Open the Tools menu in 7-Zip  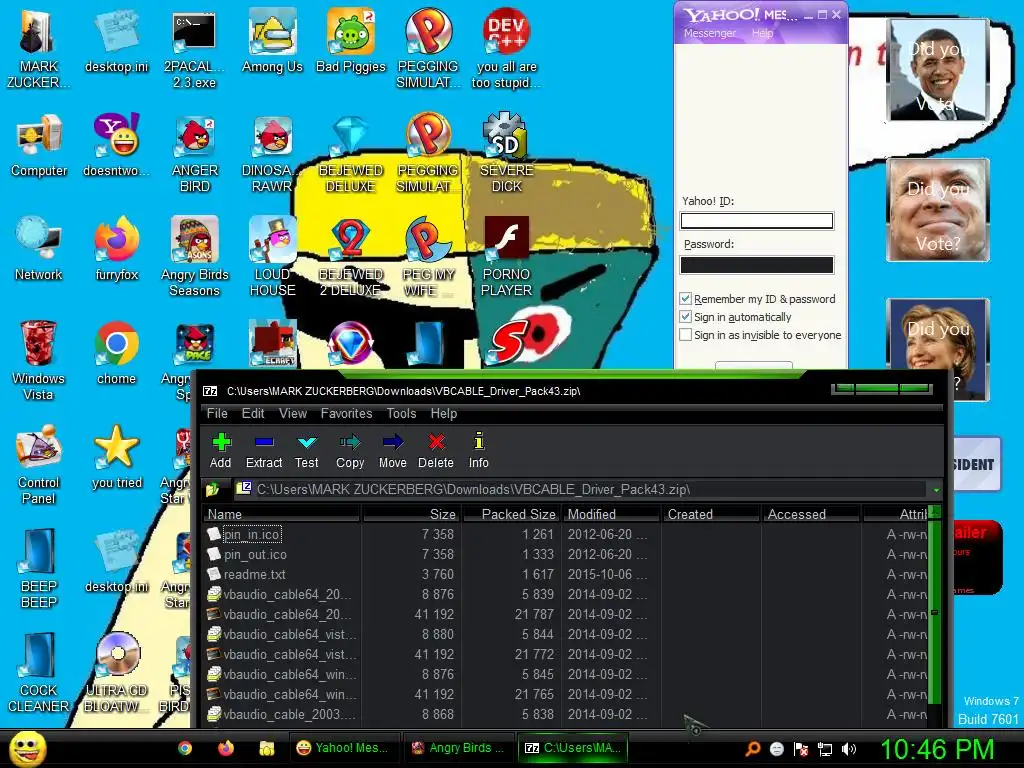(401, 413)
